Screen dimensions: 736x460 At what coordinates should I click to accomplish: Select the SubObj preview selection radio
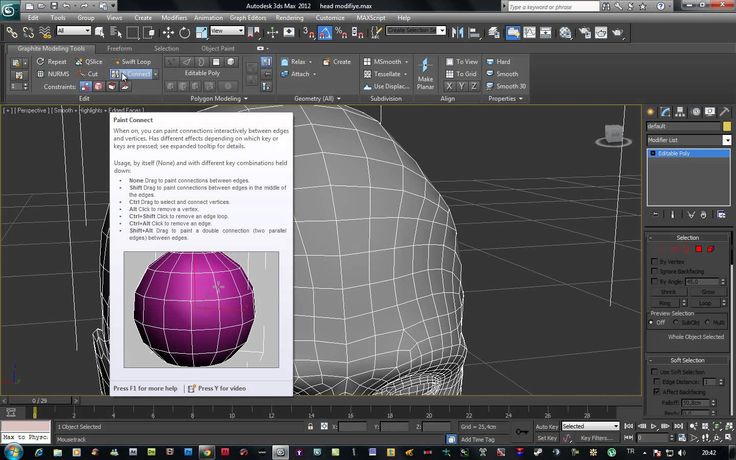point(676,322)
